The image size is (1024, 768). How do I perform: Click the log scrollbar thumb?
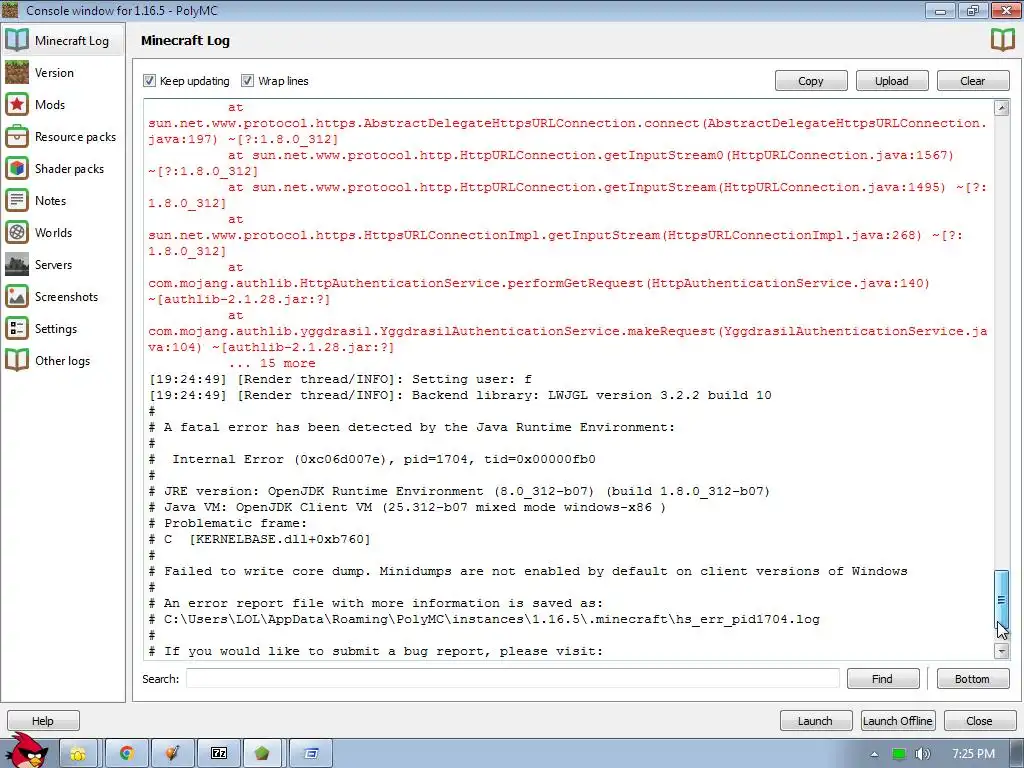[x=1001, y=601]
